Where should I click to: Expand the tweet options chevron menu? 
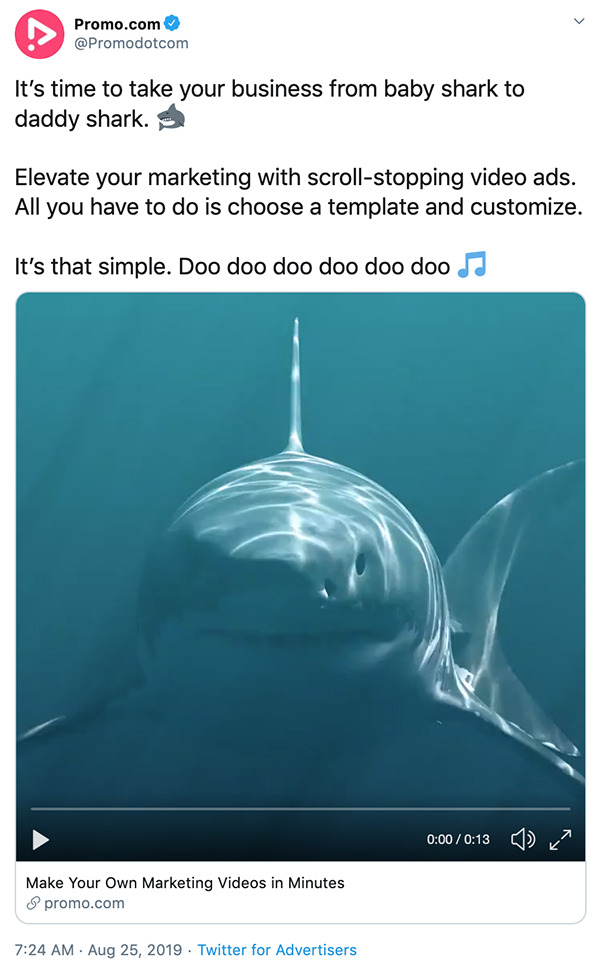click(579, 21)
